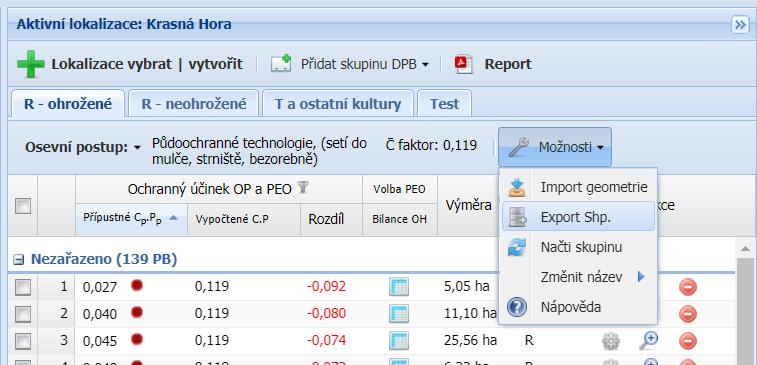Click Bilance OH column header
This screenshot has height=365, width=757.
click(x=400, y=219)
